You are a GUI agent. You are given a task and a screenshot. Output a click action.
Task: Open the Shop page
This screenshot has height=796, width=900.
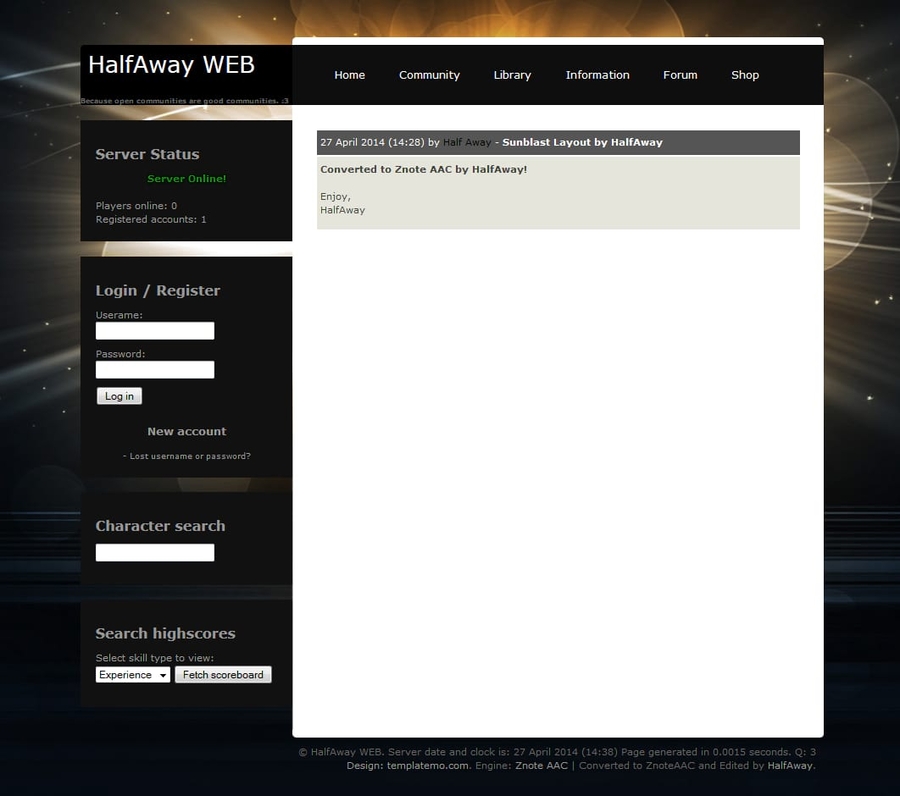(x=745, y=75)
